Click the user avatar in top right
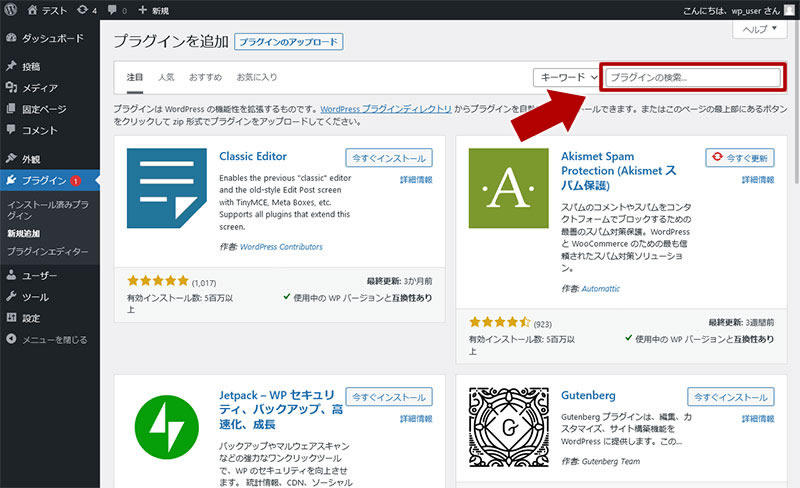 coord(789,10)
